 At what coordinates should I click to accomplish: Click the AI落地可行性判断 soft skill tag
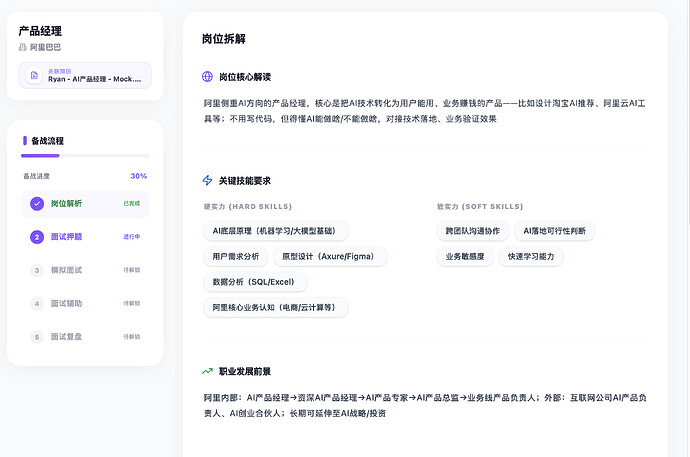tap(554, 231)
